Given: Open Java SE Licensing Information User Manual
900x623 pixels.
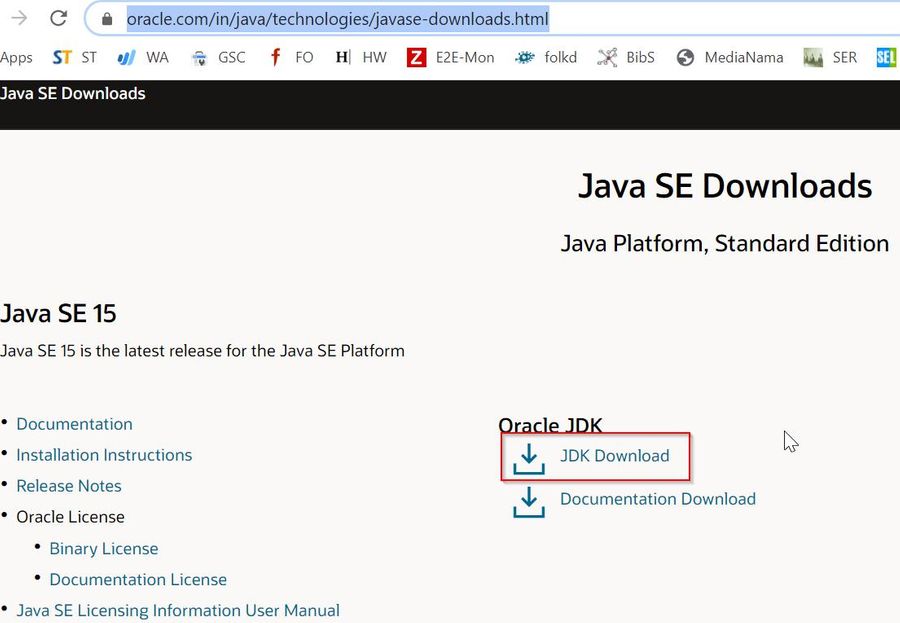Looking at the screenshot, I should 178,610.
